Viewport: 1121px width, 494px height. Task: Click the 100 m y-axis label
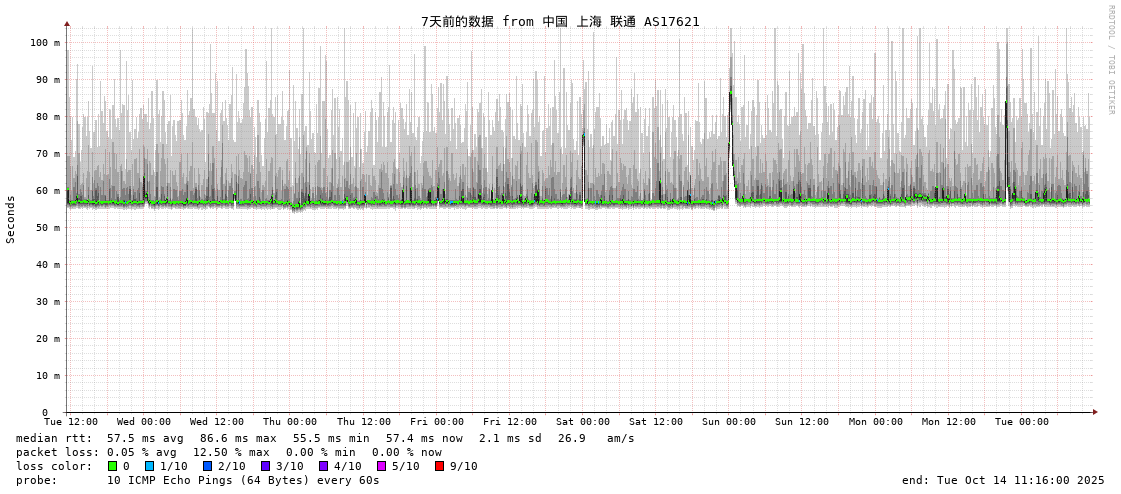45,43
